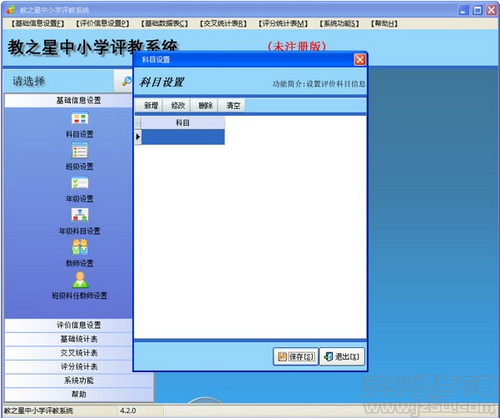Expand the 评价信息设置 sidebar section

68,325
